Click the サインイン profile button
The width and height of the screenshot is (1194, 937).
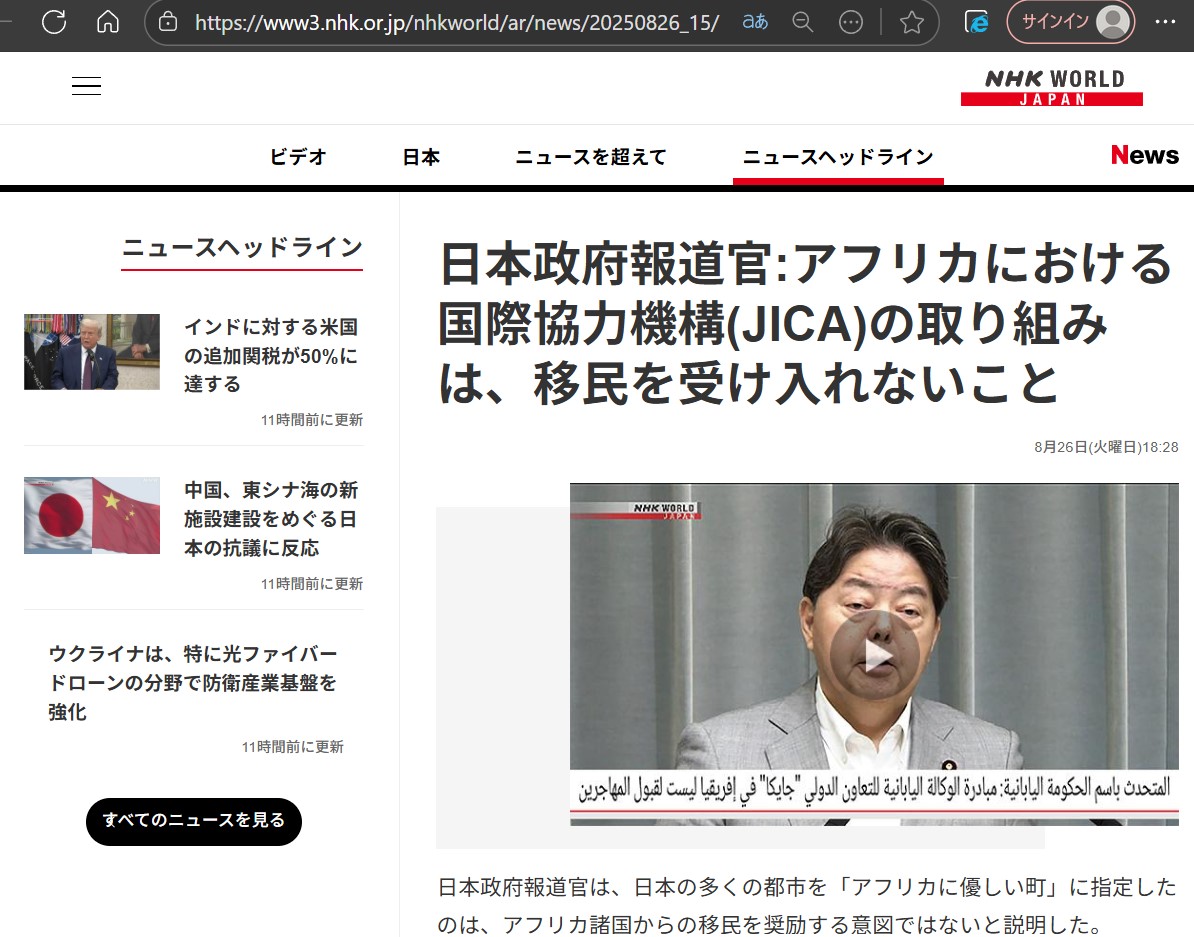1071,21
